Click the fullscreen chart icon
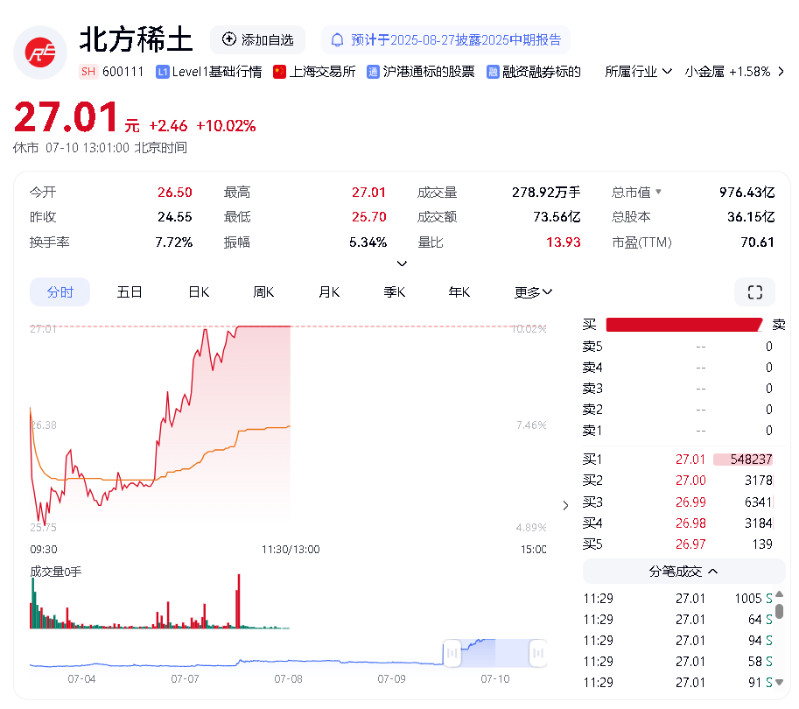Viewport: 799px width, 709px height. tap(754, 292)
